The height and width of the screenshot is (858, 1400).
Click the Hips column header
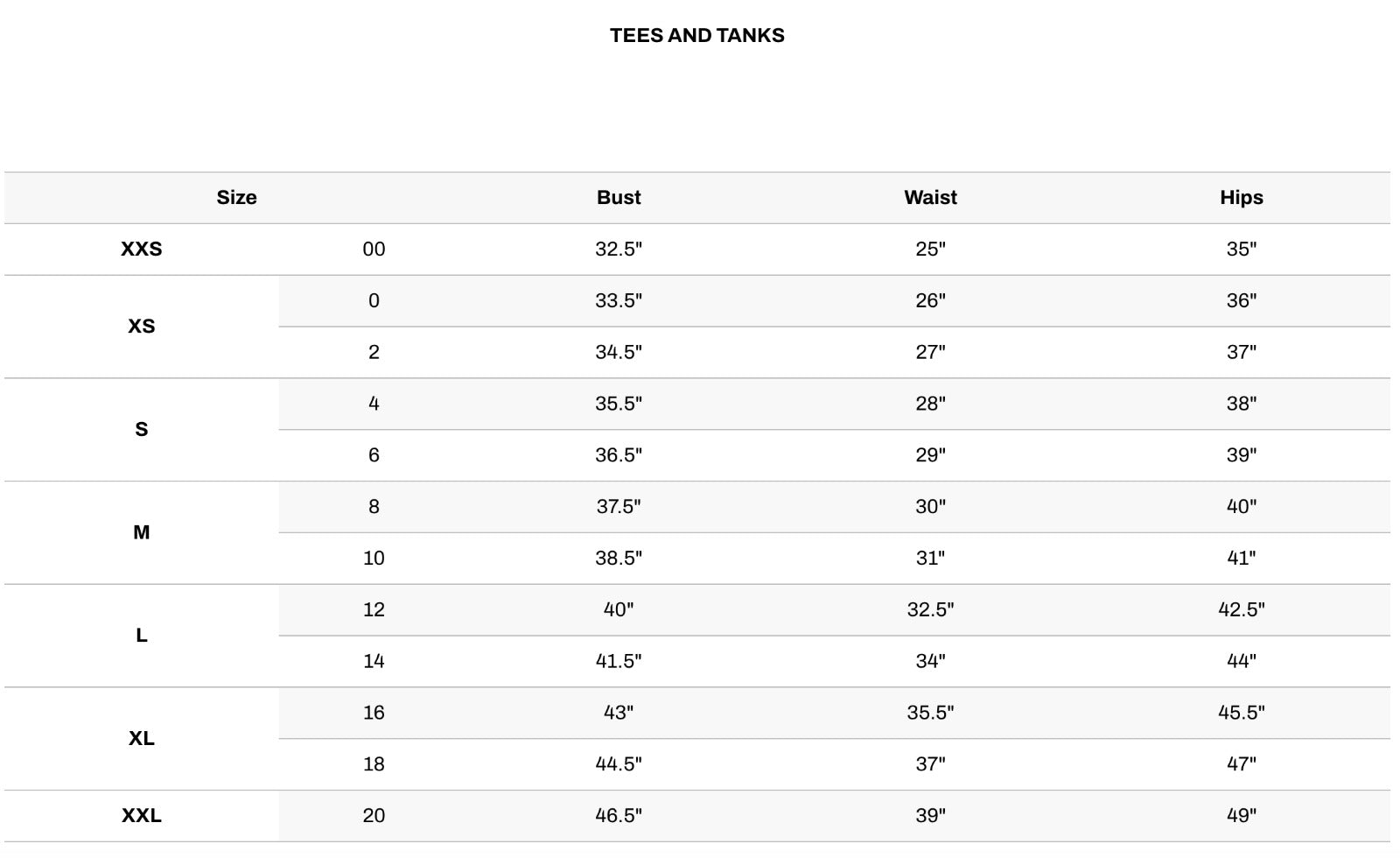[x=1241, y=198]
